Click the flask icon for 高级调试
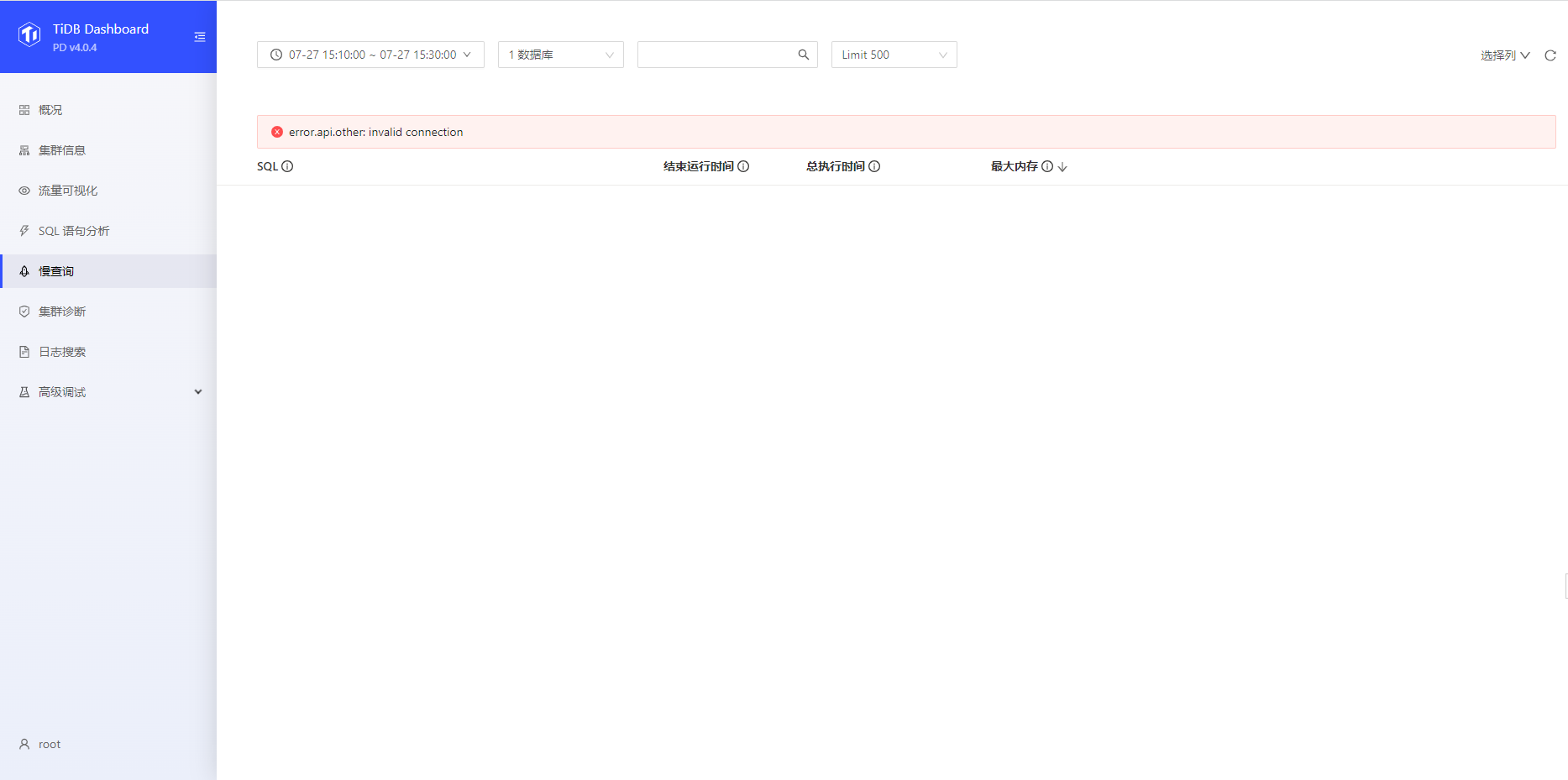This screenshot has width=1568, height=780. 24,392
